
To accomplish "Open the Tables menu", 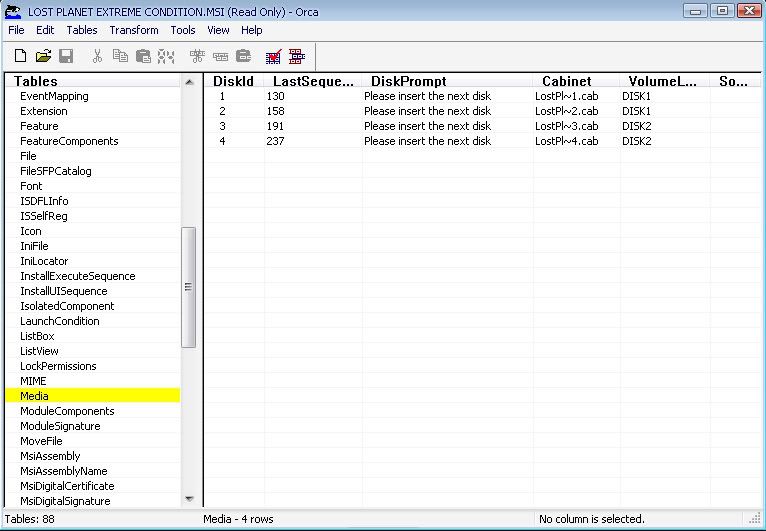I will [82, 30].
